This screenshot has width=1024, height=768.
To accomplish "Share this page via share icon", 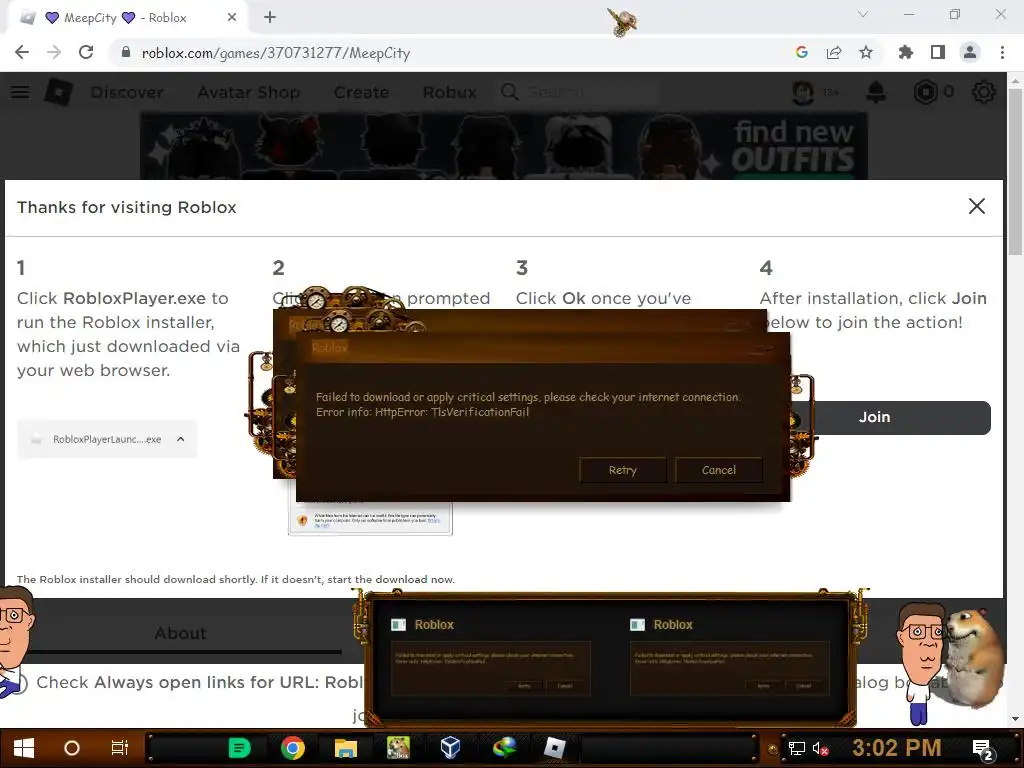I will coord(834,53).
